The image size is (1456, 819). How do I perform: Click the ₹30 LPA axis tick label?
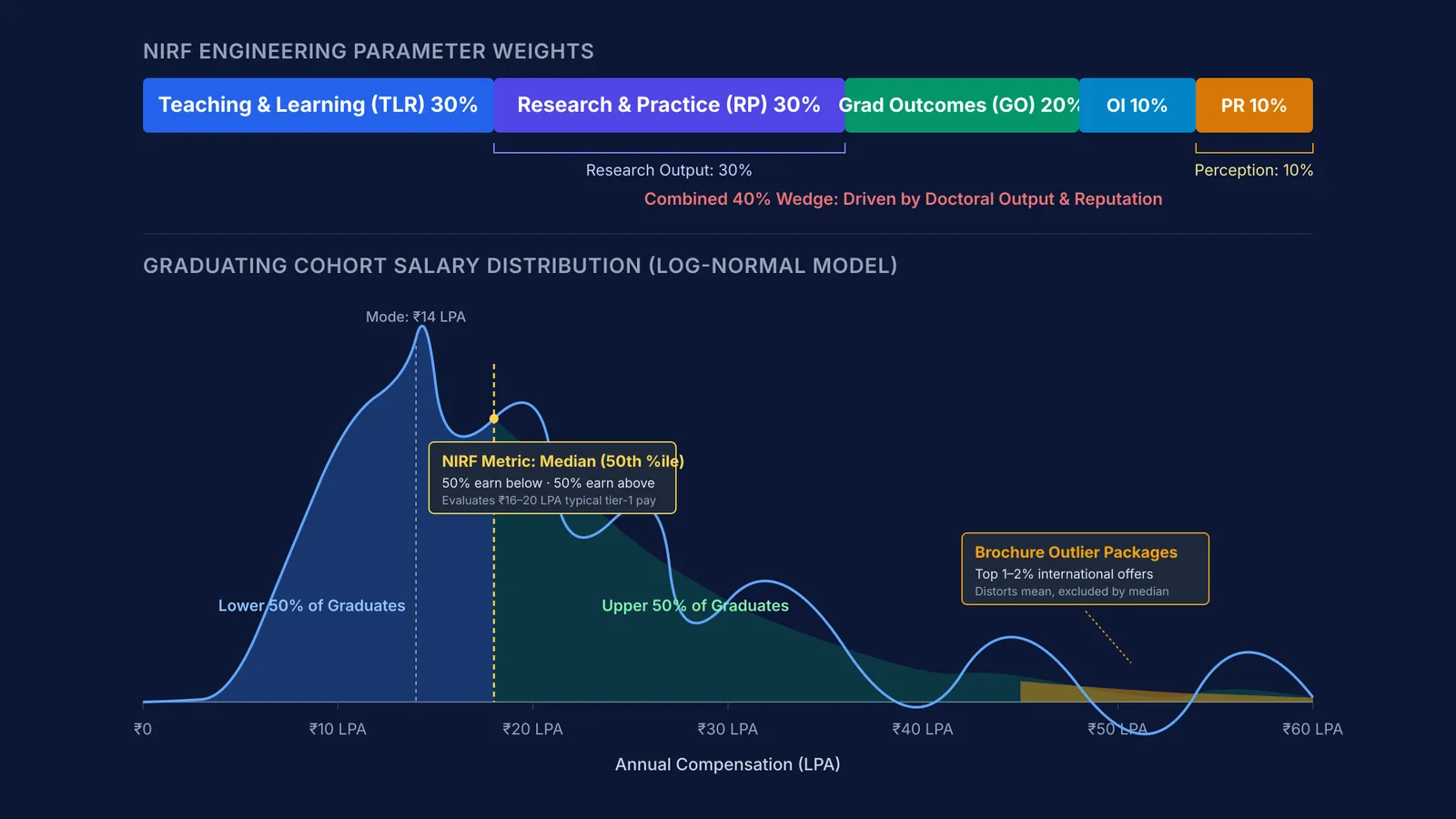728,729
